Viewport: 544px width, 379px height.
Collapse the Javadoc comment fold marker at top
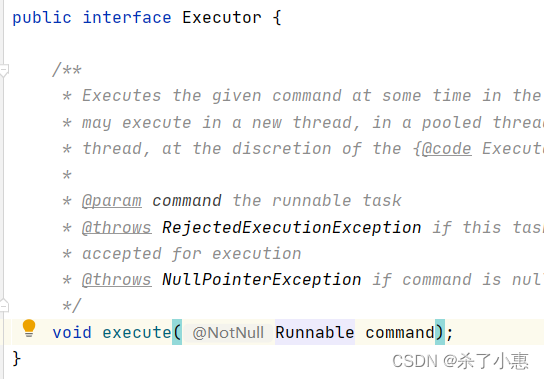click(4, 70)
